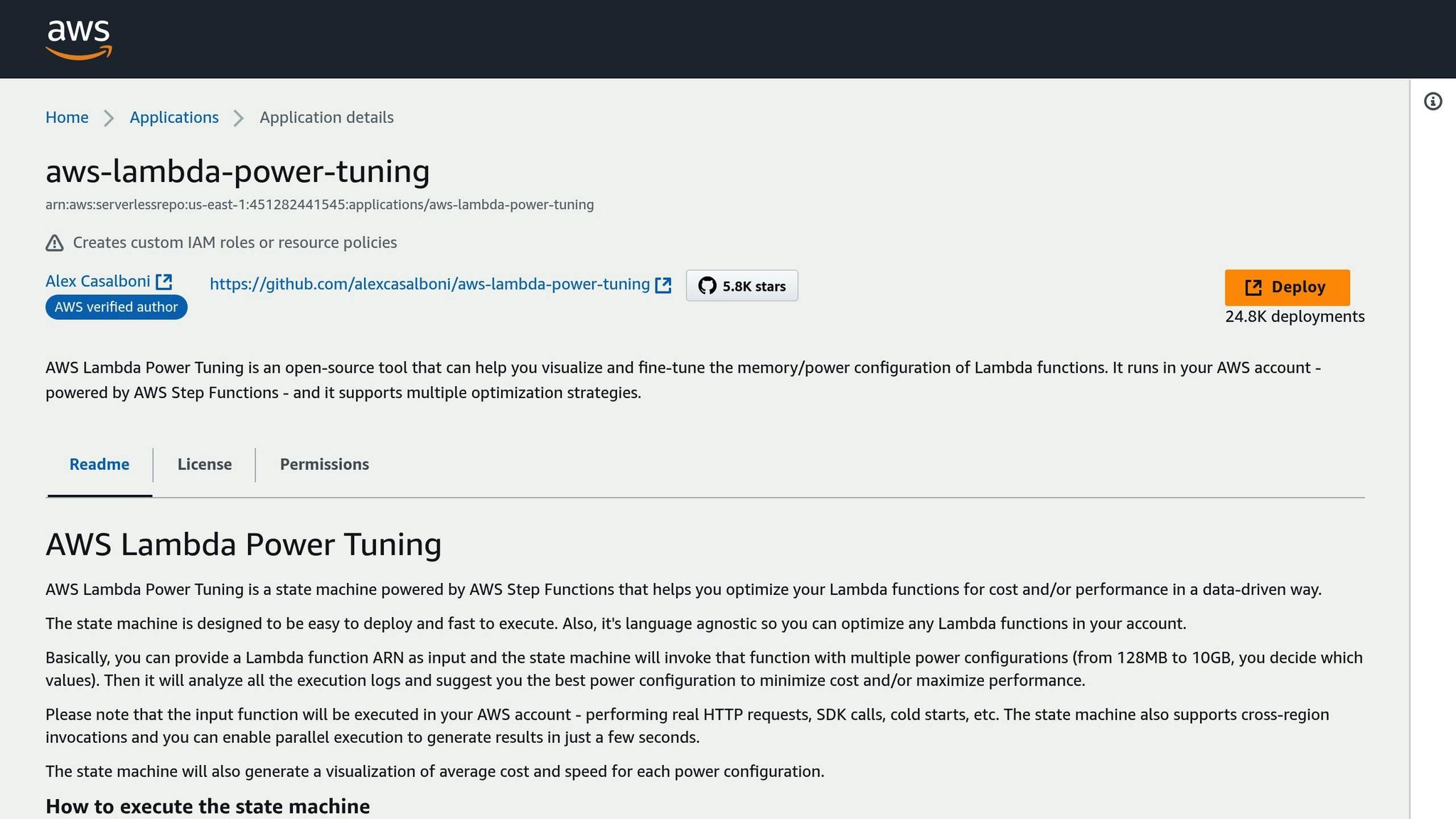Click external link icon after GitHub URL

pyautogui.click(x=663, y=285)
